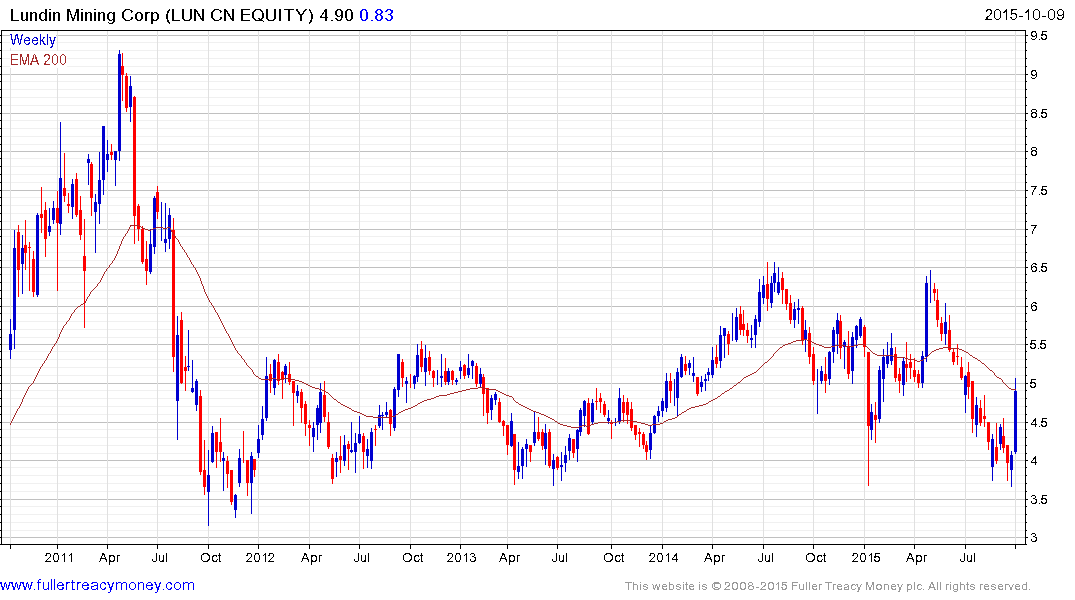This screenshot has height=600, width=1075.
Task: Click the Weekly interval label
Action: point(33,40)
